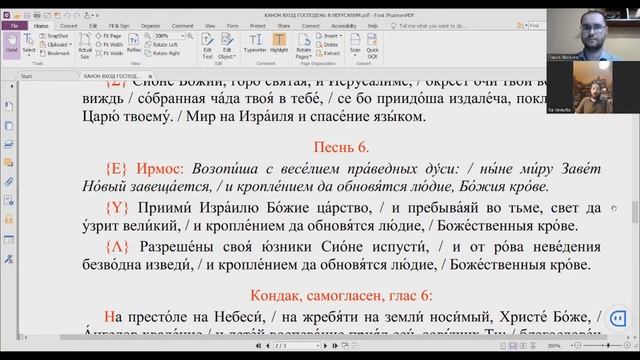The height and width of the screenshot is (360, 640).
Task: Choose Fit Visible view
Action: click(109, 53)
